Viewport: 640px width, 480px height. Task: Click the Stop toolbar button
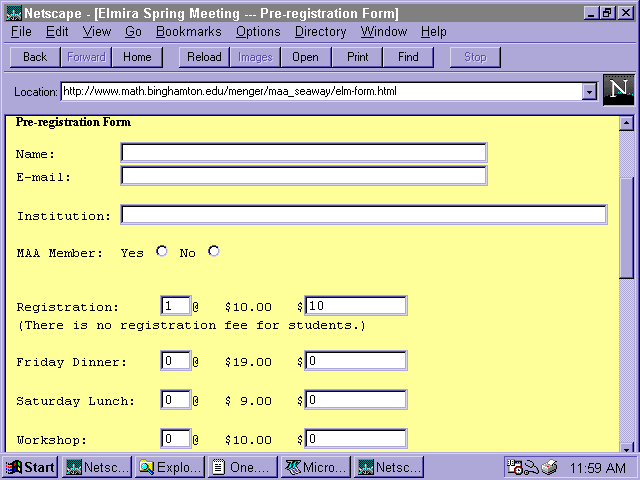pyautogui.click(x=475, y=57)
